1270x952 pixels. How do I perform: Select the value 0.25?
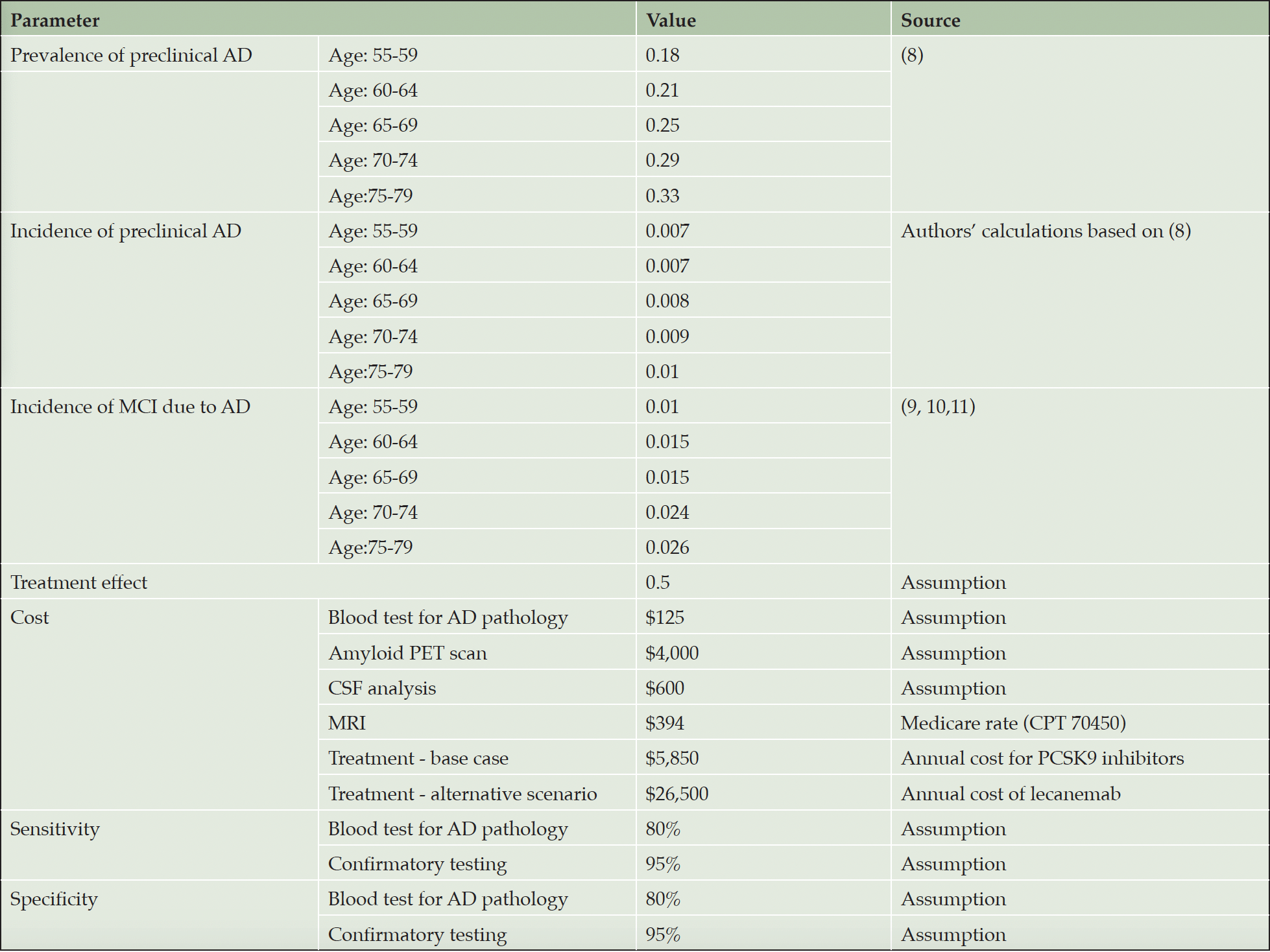click(x=662, y=126)
